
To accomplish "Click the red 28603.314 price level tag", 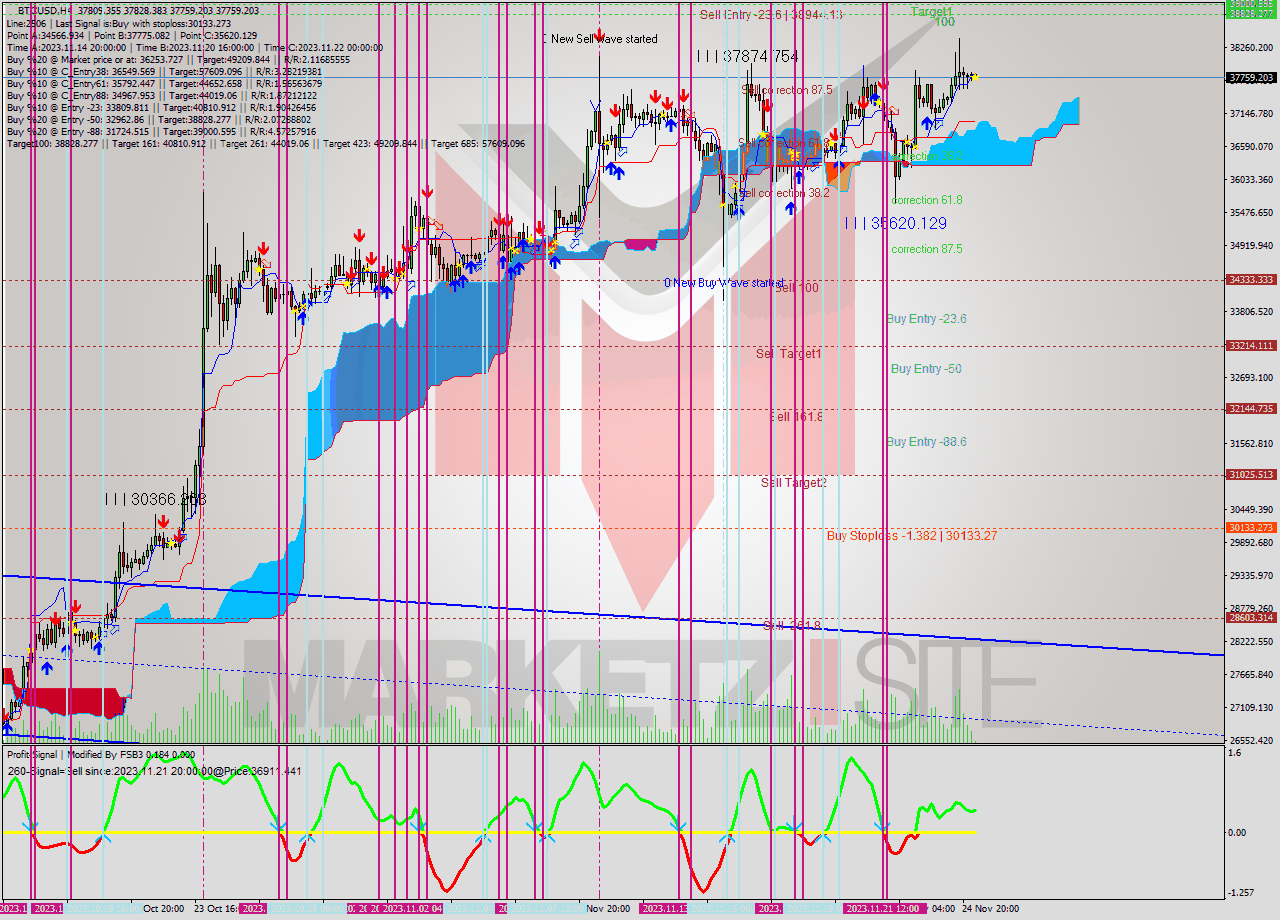I will pyautogui.click(x=1251, y=618).
